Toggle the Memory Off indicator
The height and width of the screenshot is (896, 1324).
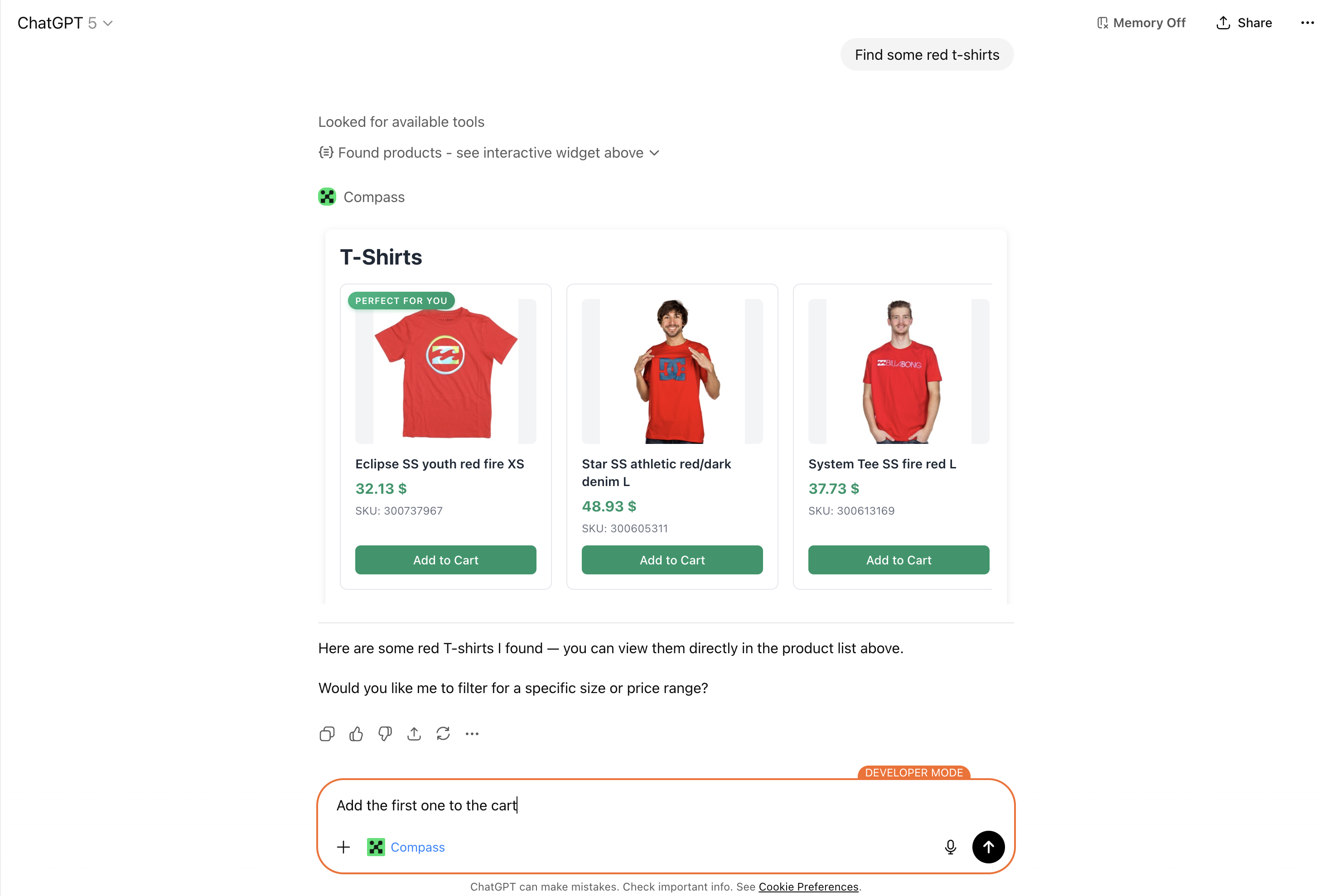point(1141,23)
